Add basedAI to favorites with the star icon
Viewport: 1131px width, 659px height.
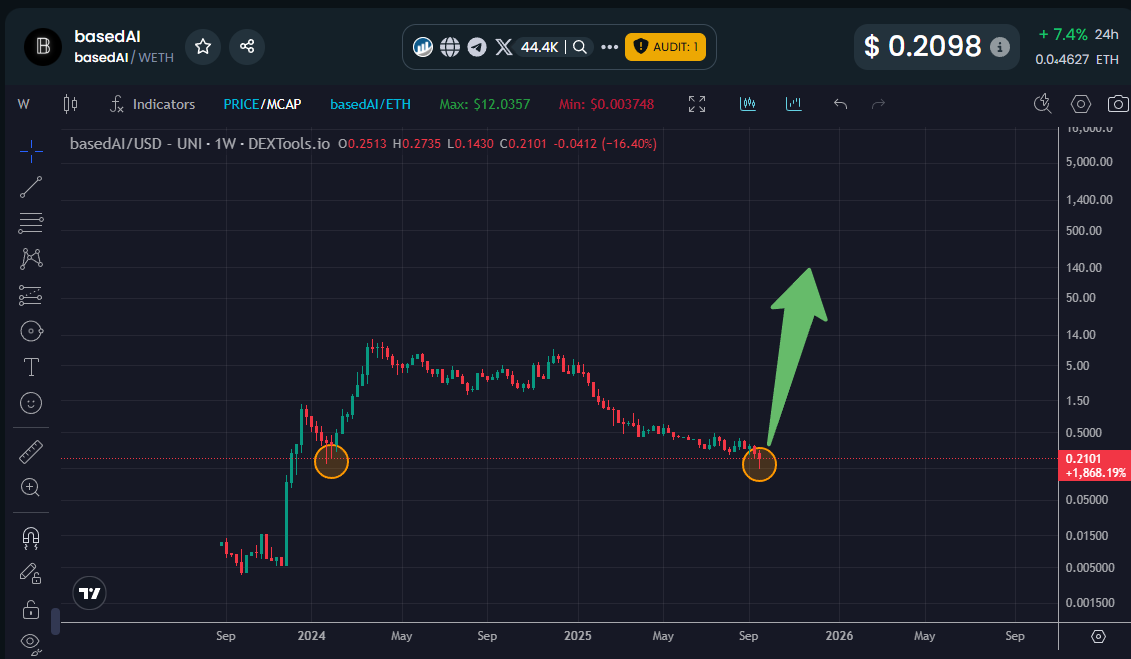pos(203,47)
